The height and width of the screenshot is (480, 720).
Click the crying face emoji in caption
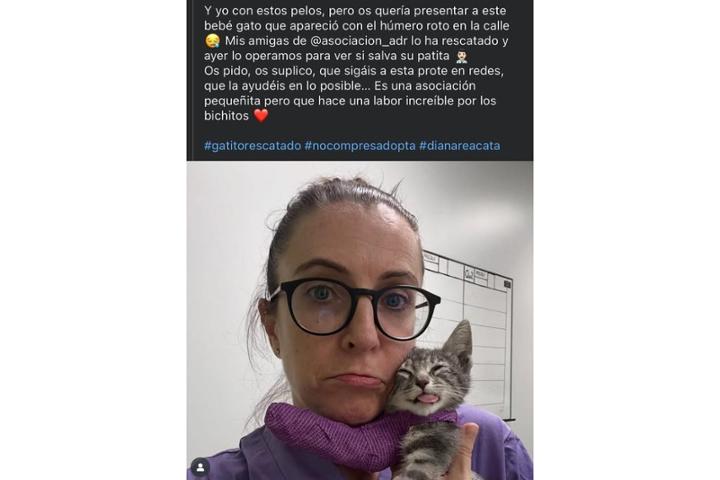coord(212,41)
